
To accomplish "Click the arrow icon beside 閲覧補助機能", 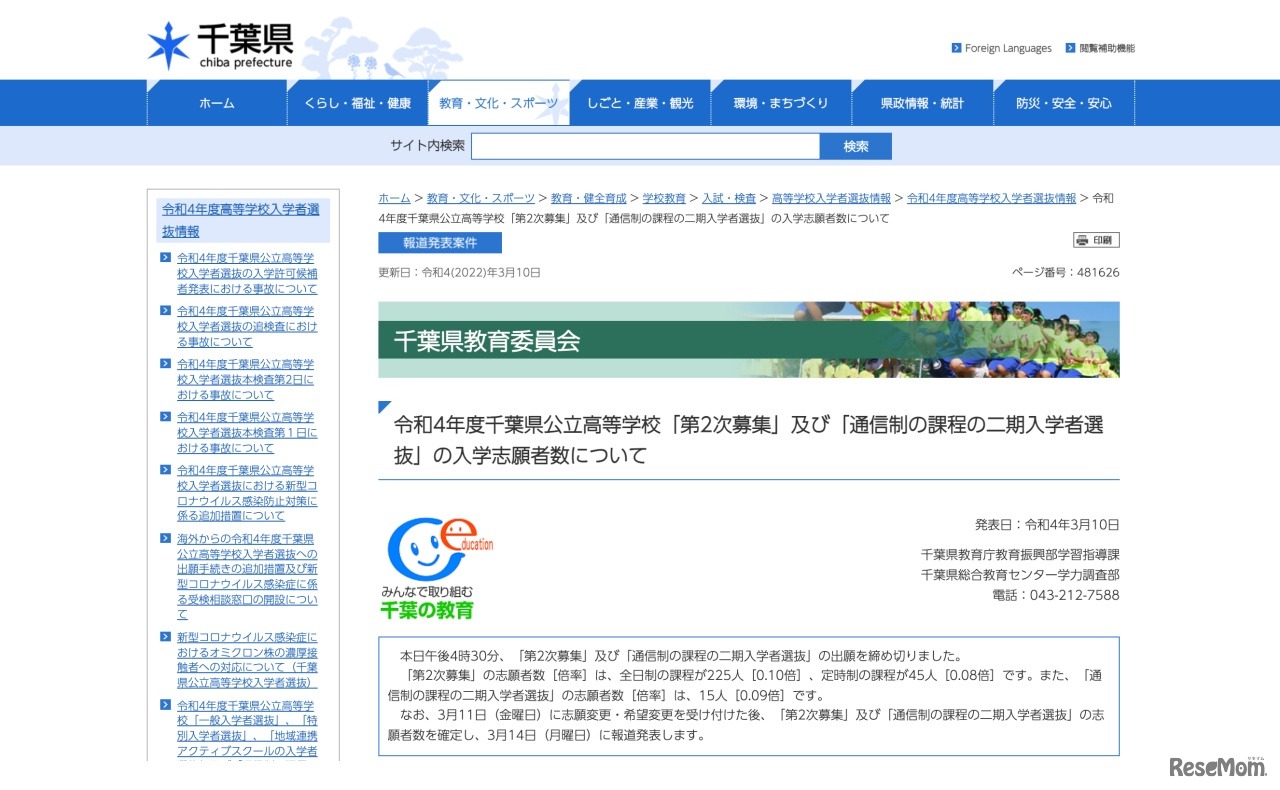I will tap(1070, 48).
